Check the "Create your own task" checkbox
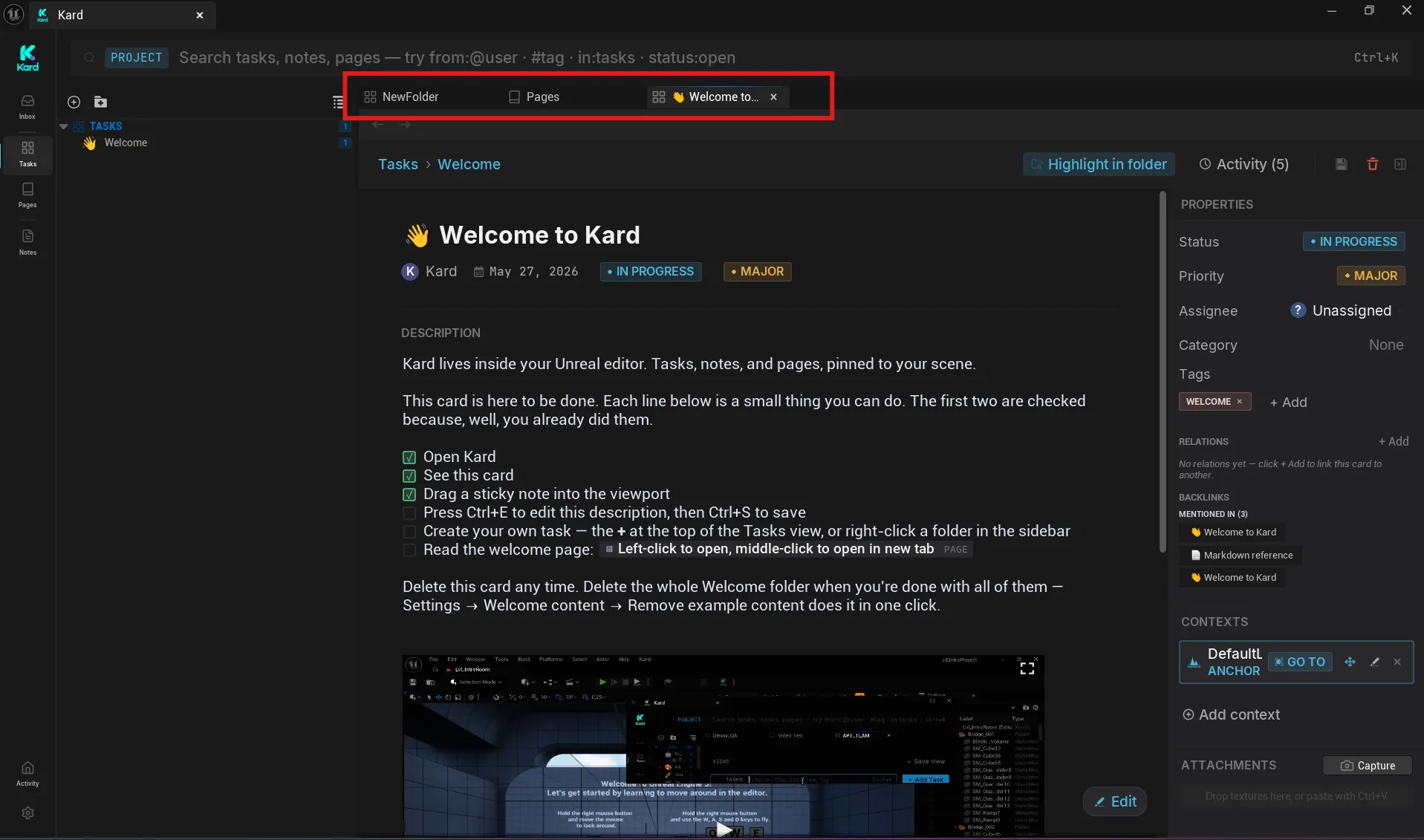1424x840 pixels. click(x=409, y=532)
